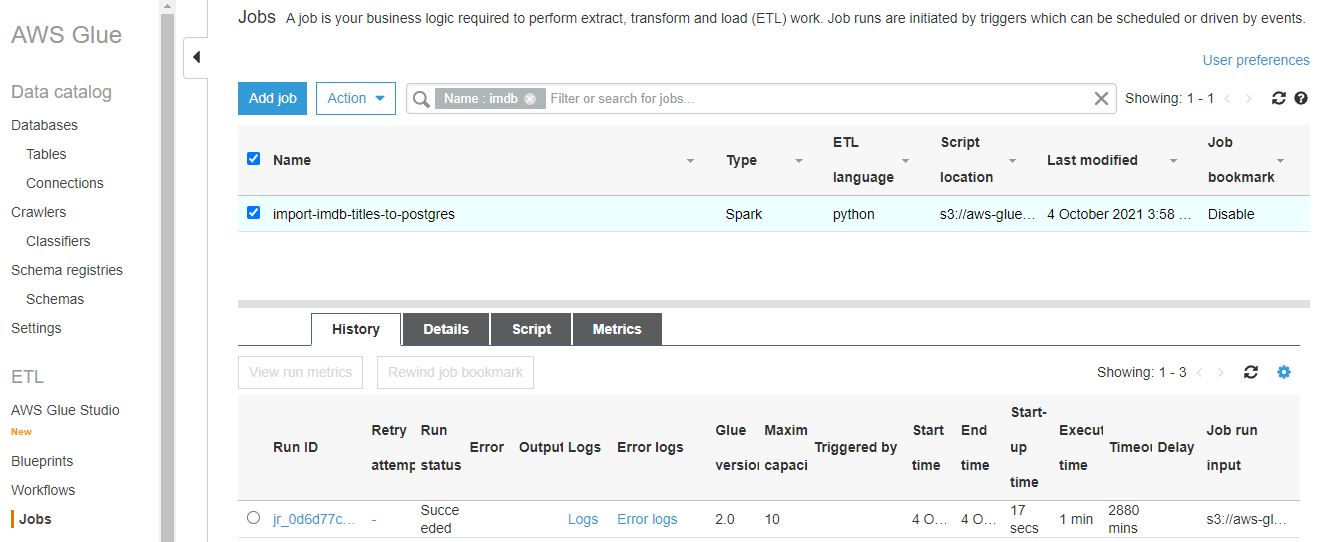Open Schemas in the sidebar
1320x542 pixels.
click(55, 299)
